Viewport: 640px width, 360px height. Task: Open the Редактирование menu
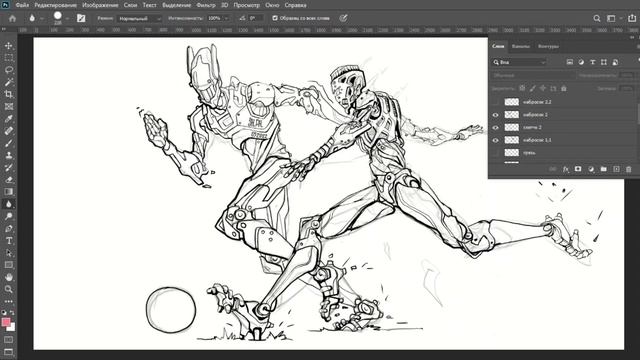click(56, 5)
